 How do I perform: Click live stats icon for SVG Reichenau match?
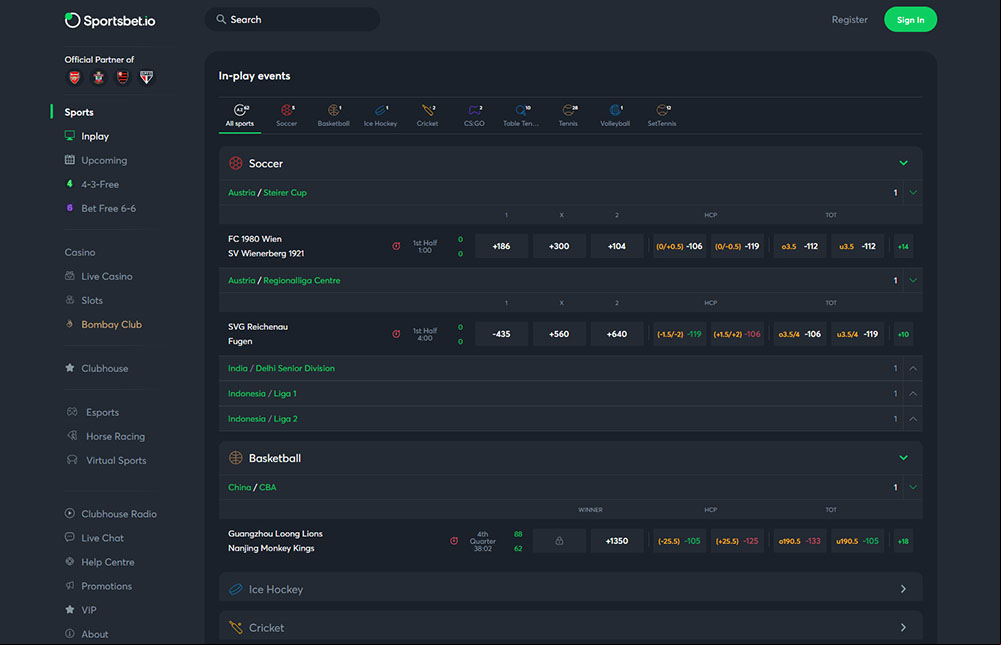(x=396, y=334)
